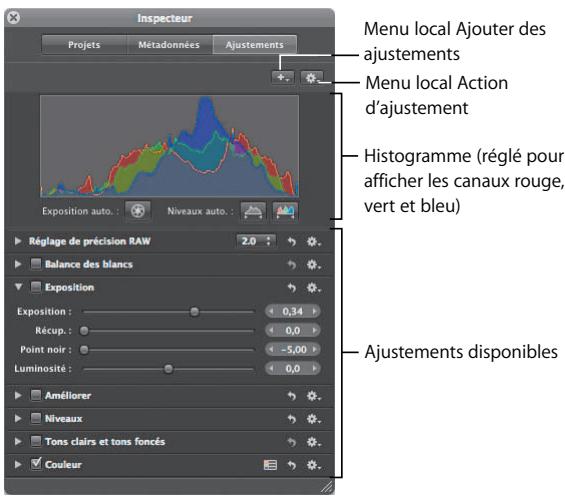Decrease Point noir value with left arrow
The height and width of the screenshot is (498, 565).
pyautogui.click(x=271, y=349)
